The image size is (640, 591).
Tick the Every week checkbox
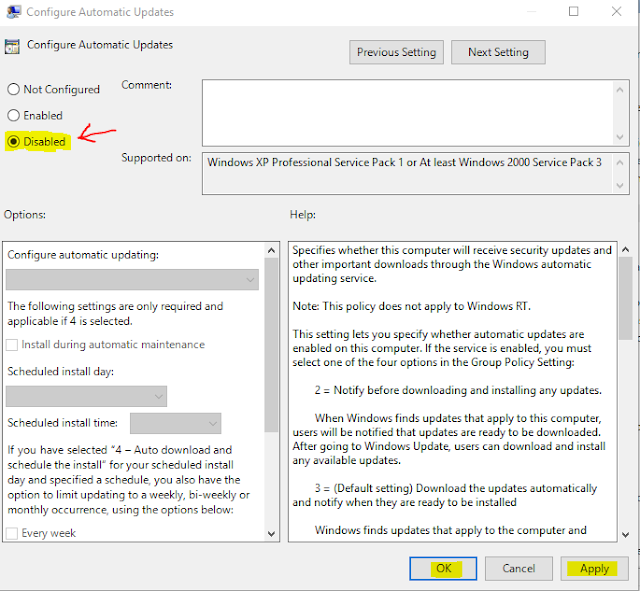12,533
